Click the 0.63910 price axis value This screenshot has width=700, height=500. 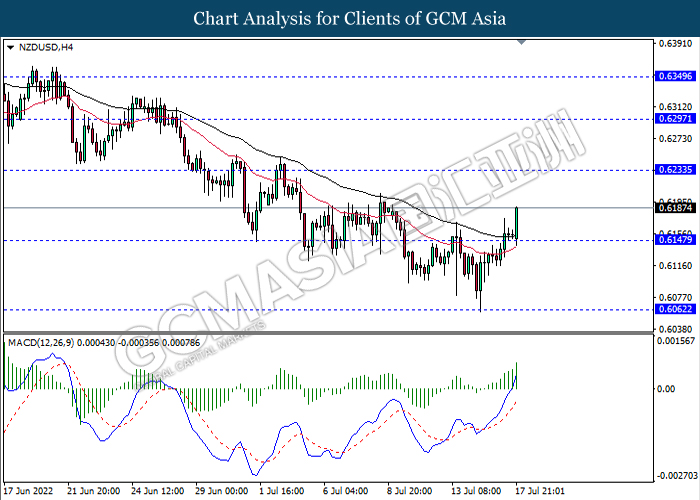[675, 44]
